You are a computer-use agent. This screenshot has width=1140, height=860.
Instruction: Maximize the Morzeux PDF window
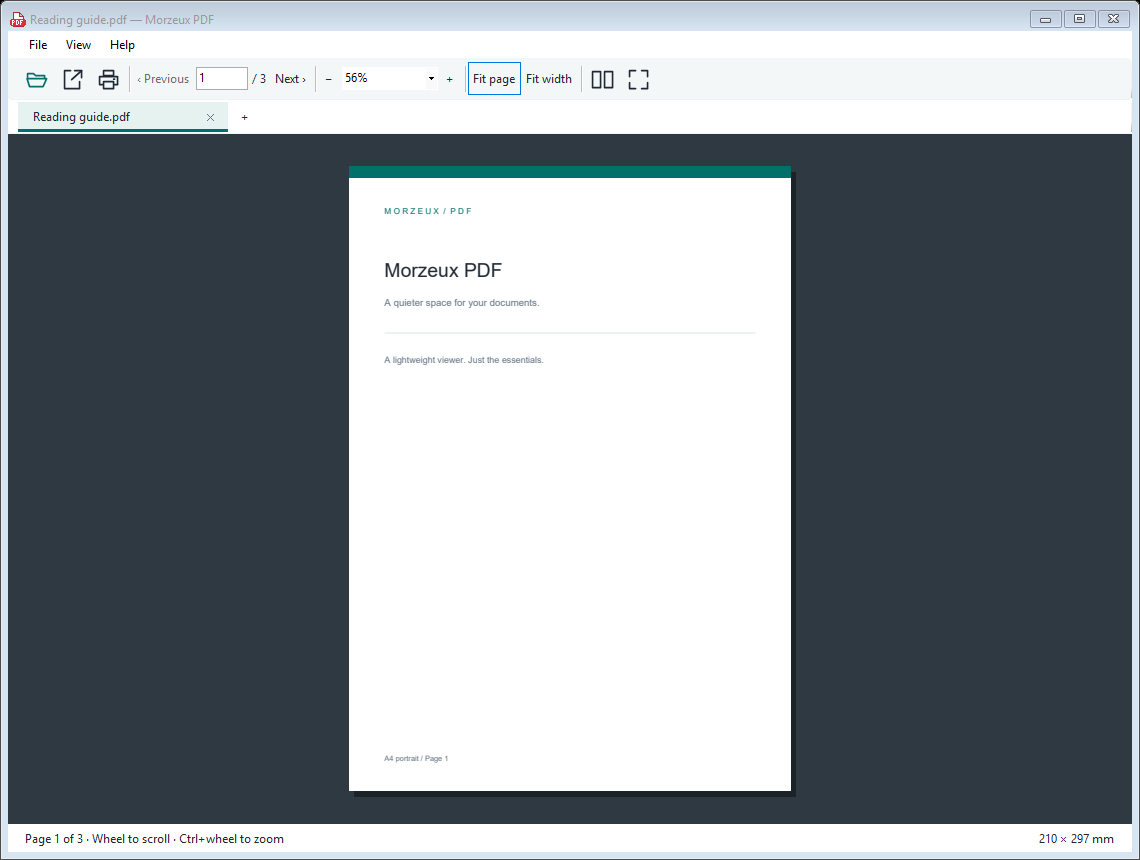(1079, 19)
